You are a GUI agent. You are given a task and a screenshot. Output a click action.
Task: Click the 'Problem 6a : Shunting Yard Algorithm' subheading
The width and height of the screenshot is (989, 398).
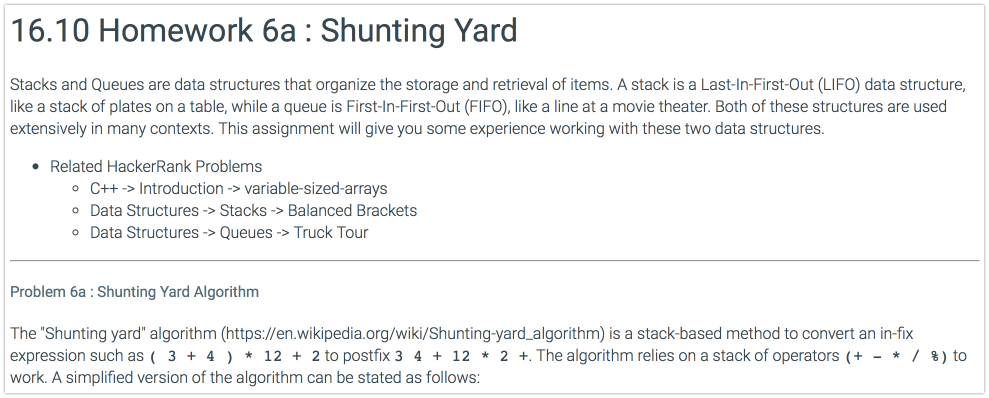(134, 292)
